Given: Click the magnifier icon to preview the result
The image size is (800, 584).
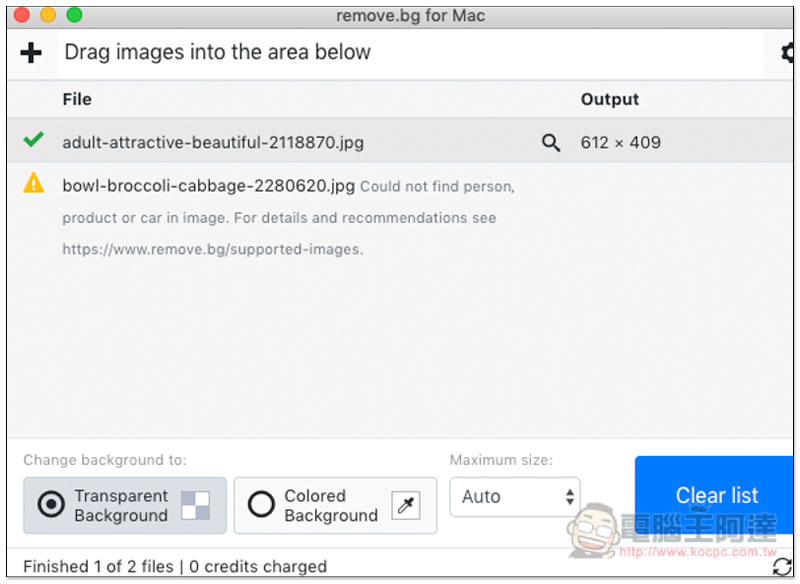Looking at the screenshot, I should [551, 143].
